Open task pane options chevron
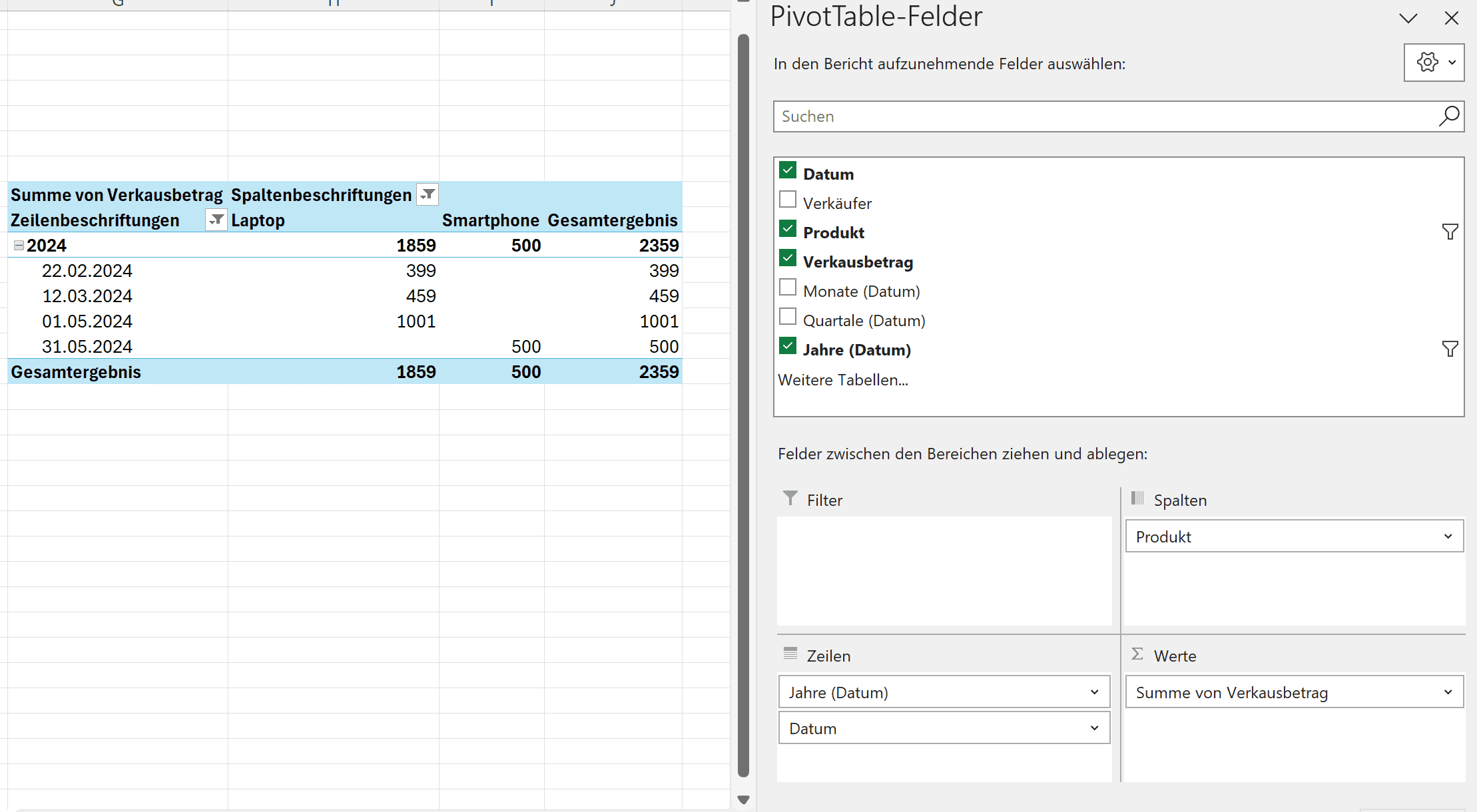This screenshot has height=812, width=1477. [1408, 18]
